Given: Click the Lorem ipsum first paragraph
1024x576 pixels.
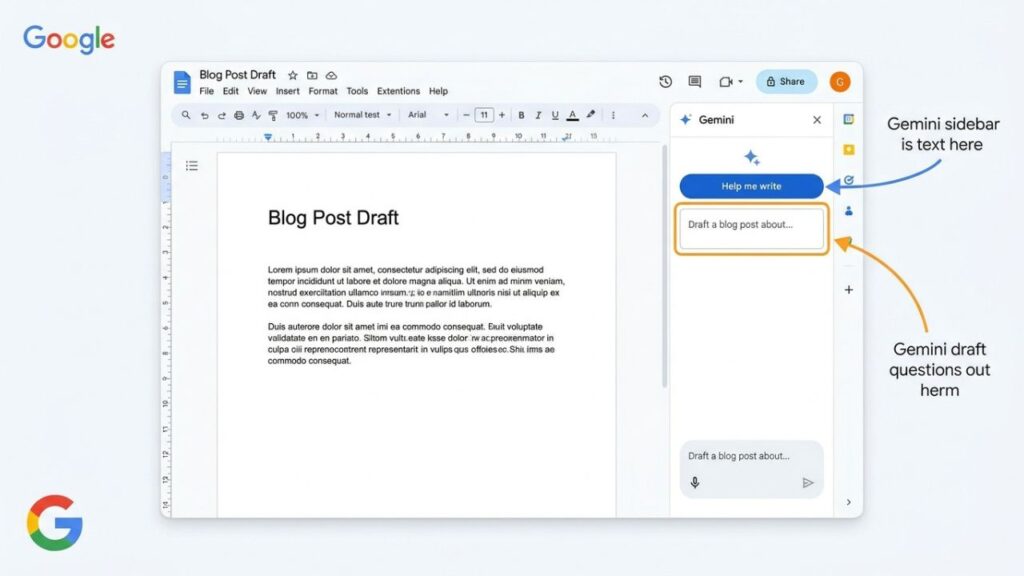Looking at the screenshot, I should (x=416, y=287).
